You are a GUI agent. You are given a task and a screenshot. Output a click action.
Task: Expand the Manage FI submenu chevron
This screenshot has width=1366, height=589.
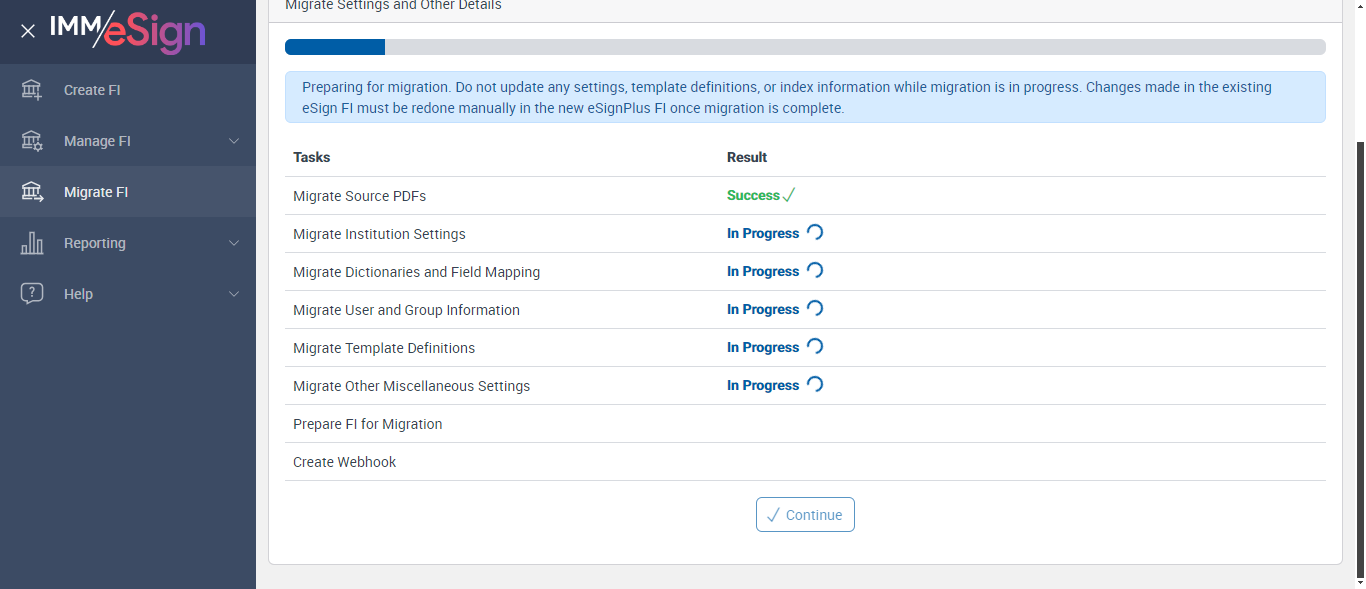234,141
